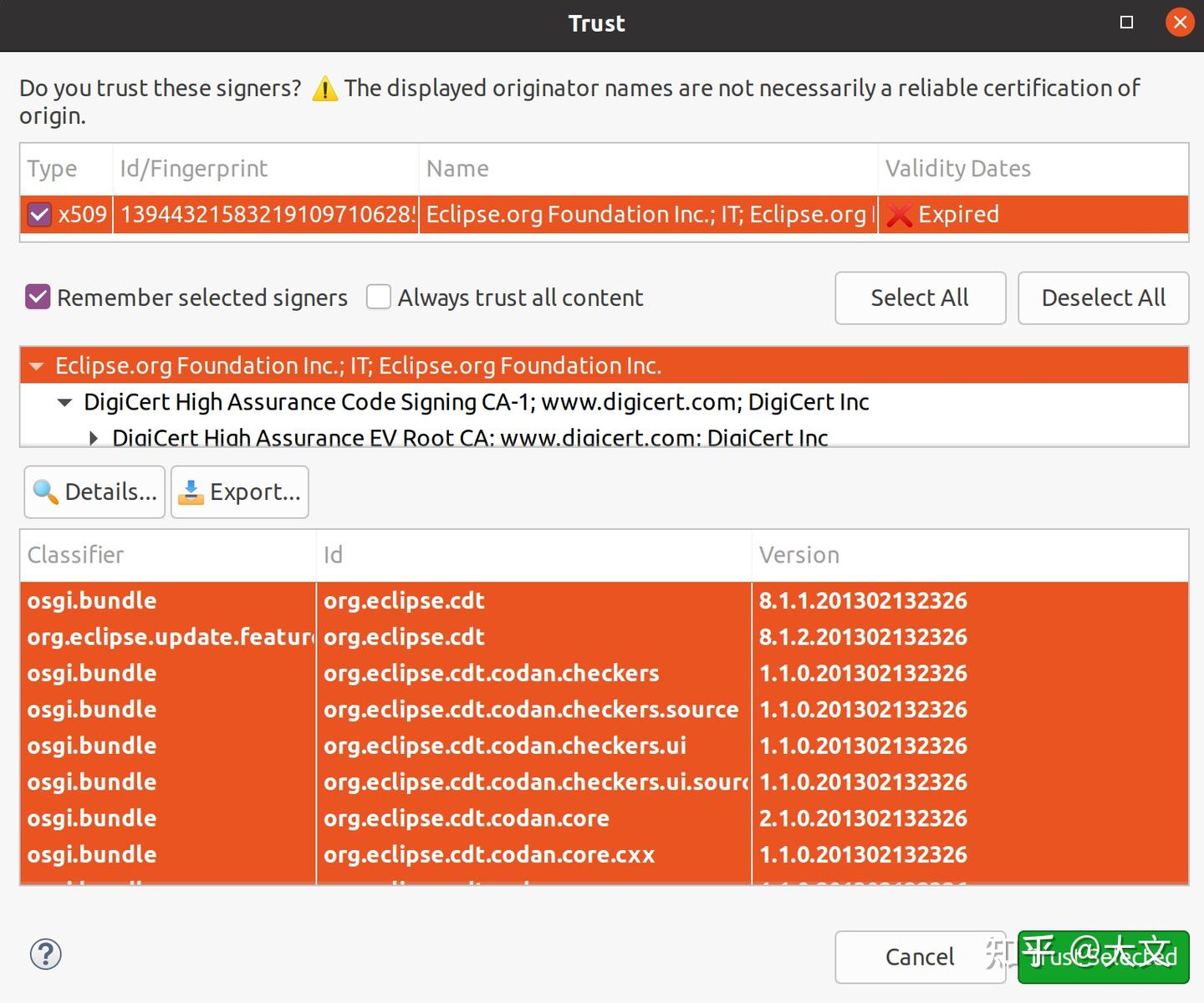Click the export download icon
Screen dimensions: 1204x1003
191,492
